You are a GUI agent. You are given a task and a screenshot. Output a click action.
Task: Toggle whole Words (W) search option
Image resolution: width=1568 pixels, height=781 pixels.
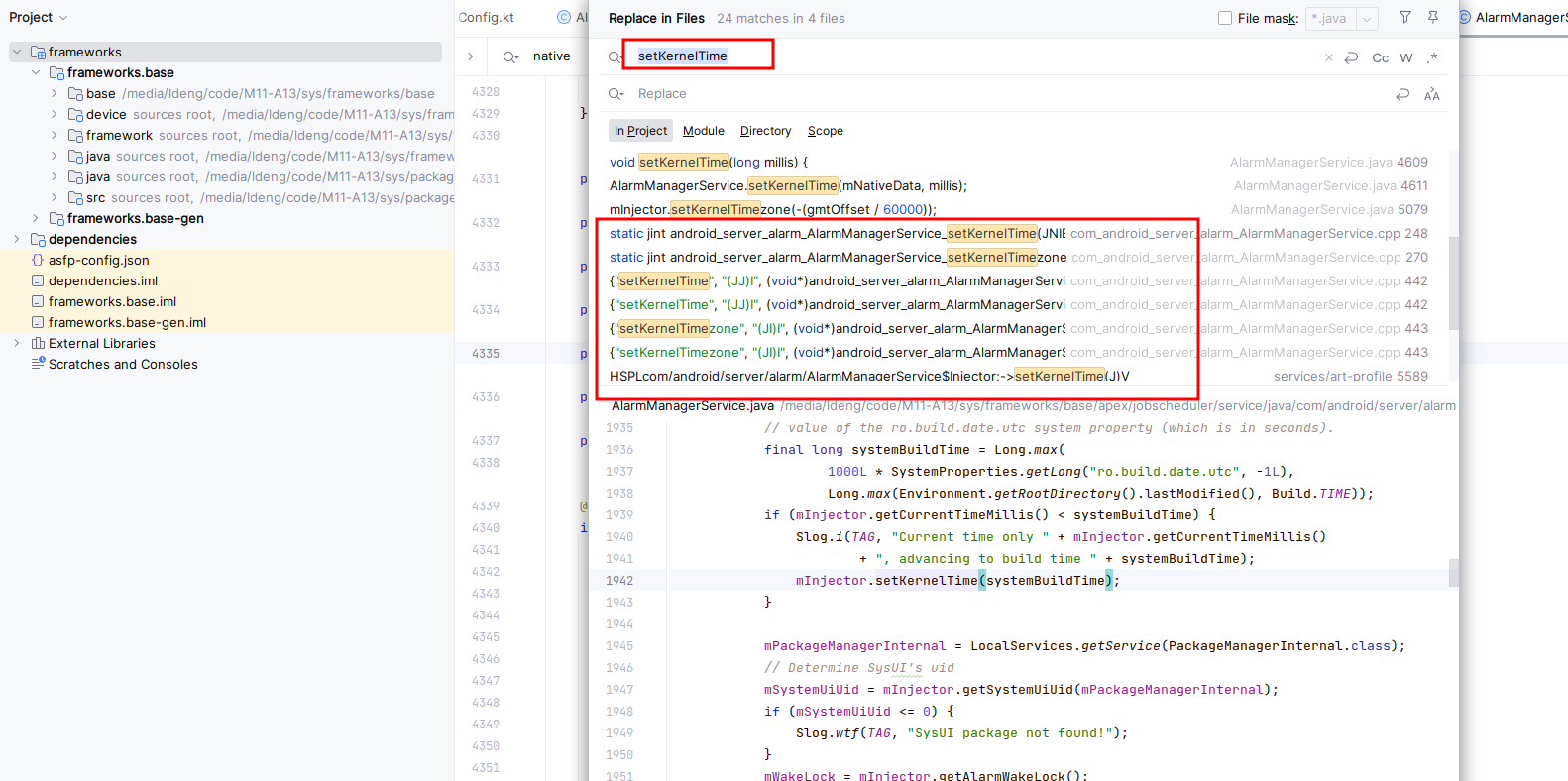click(x=1406, y=57)
